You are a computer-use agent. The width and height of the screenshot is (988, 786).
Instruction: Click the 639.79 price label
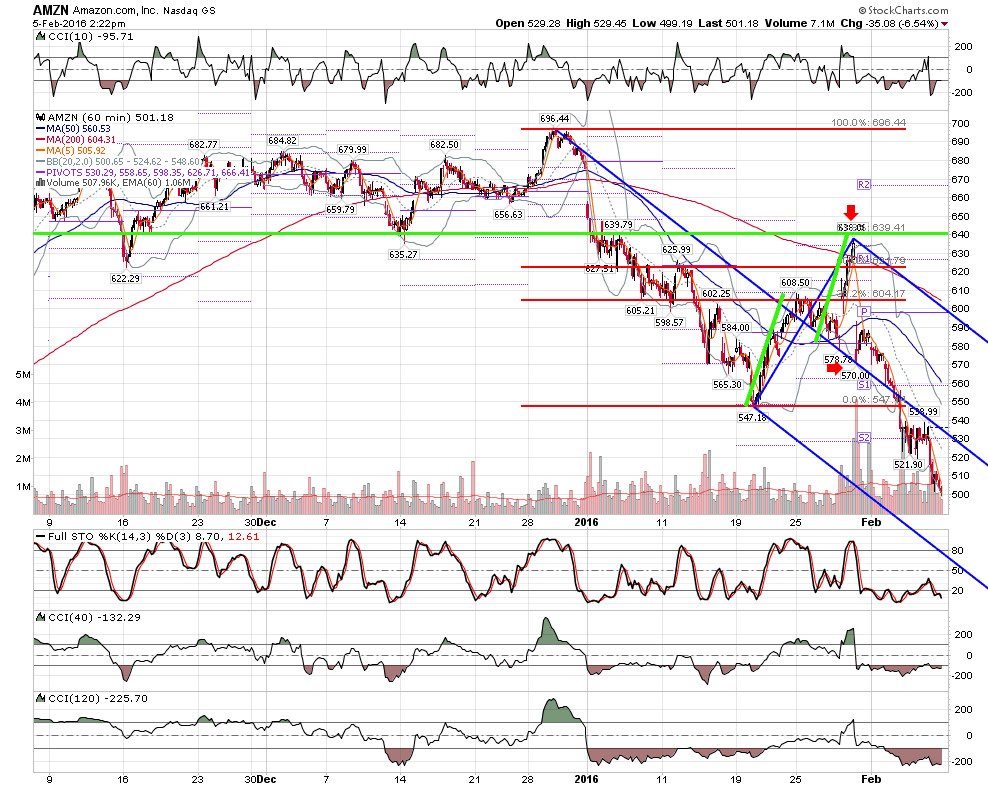pos(618,224)
